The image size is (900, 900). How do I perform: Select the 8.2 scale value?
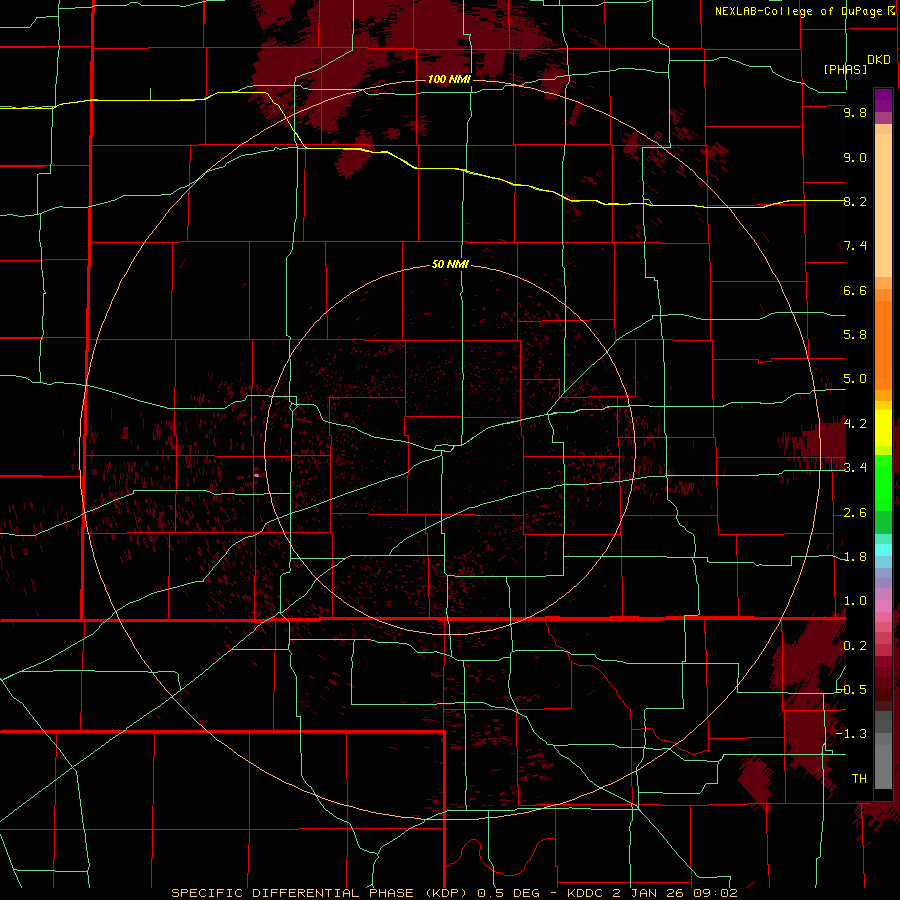855,201
